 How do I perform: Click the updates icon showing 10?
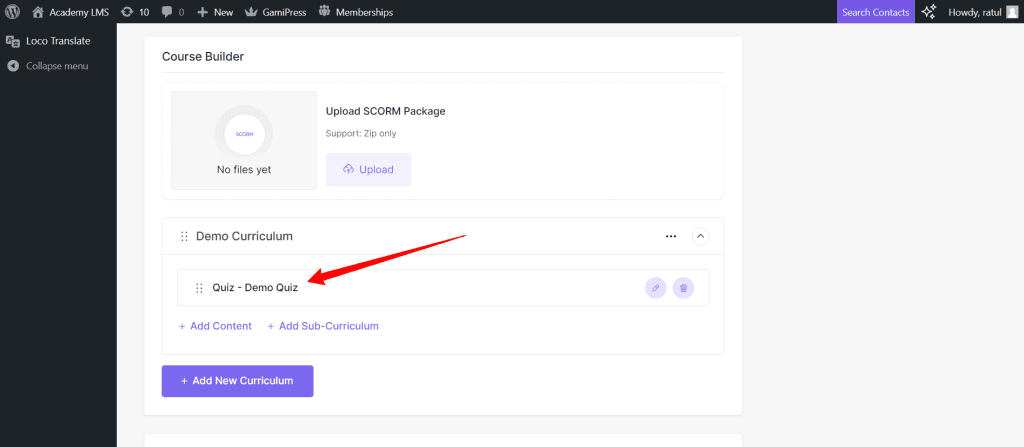[x=134, y=12]
